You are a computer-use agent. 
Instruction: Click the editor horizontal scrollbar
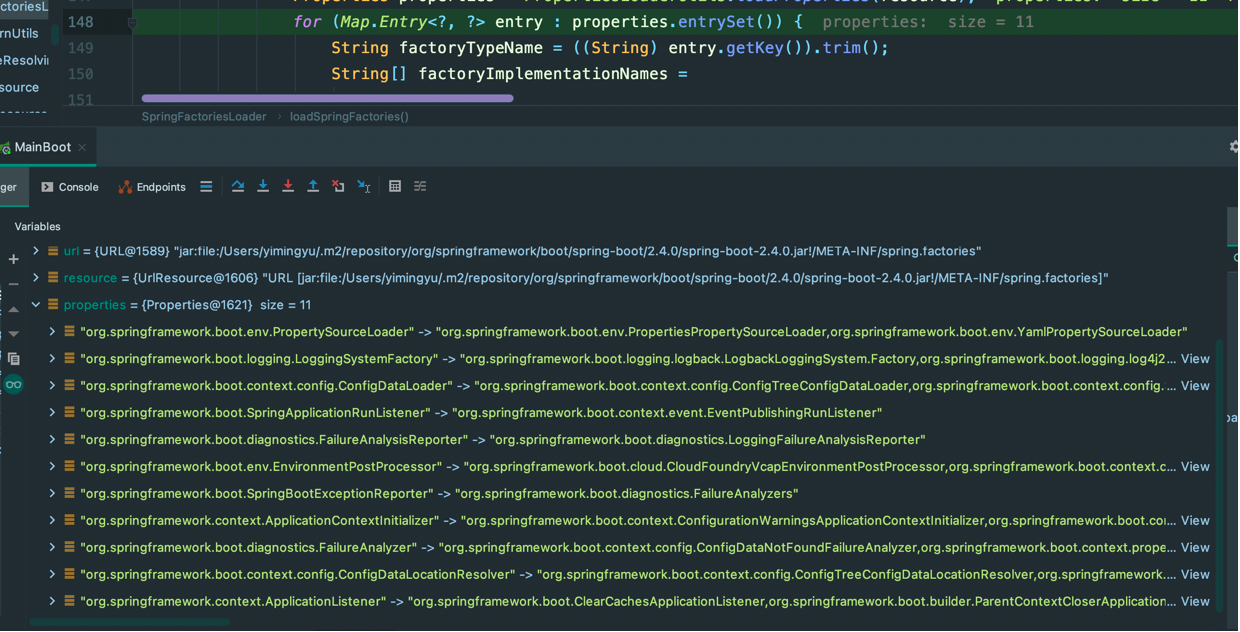coord(327,99)
